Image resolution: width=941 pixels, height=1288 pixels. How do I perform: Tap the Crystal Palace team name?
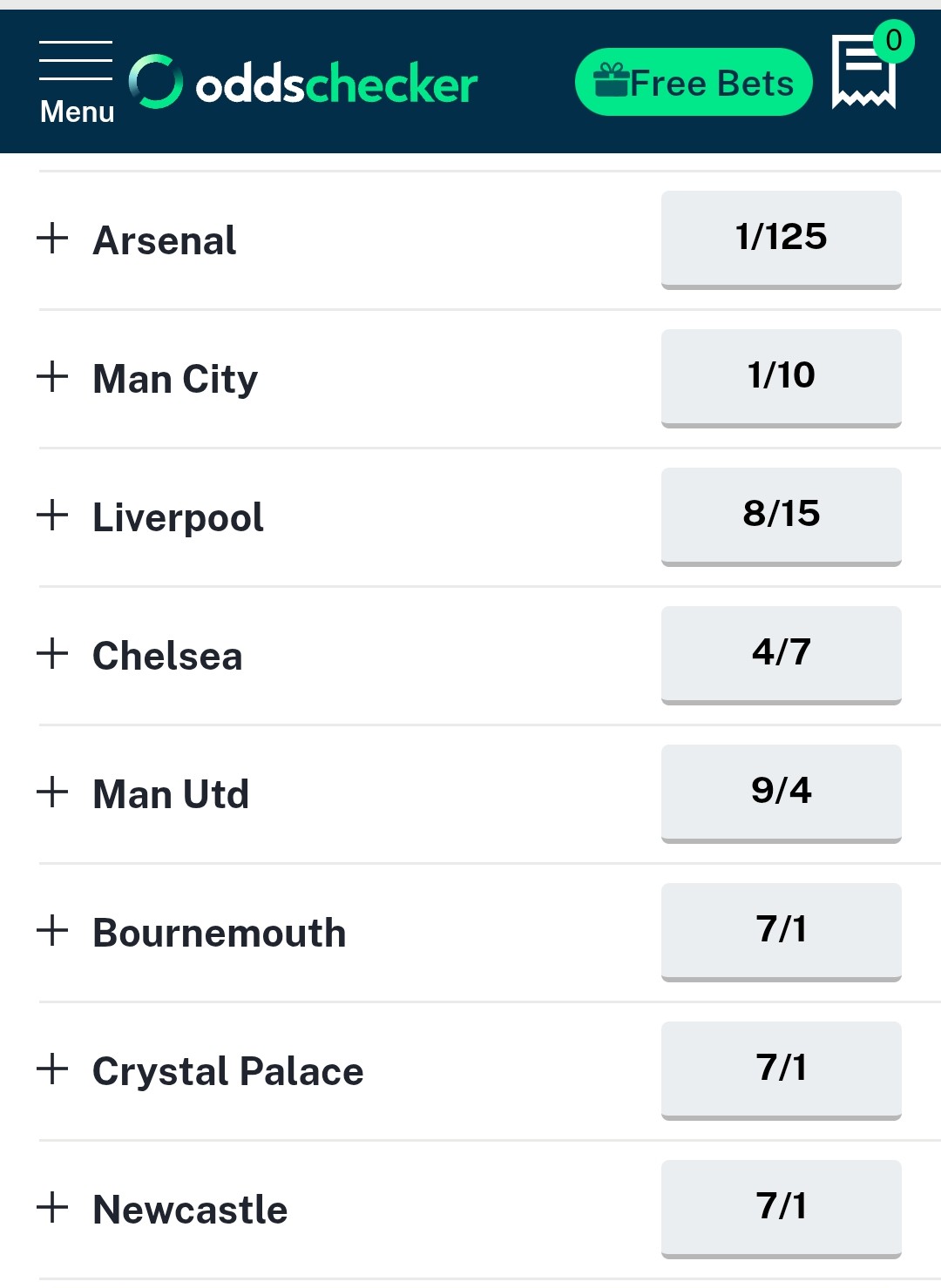click(x=227, y=1071)
